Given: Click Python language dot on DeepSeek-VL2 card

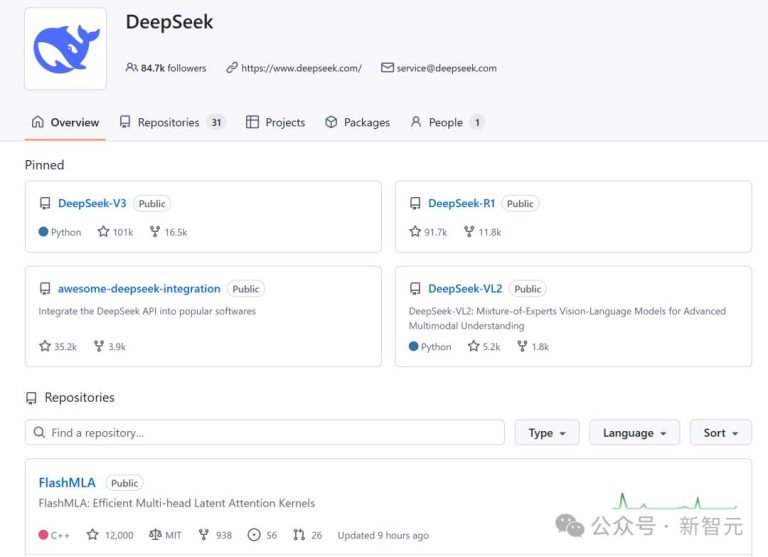Looking at the screenshot, I should [413, 346].
